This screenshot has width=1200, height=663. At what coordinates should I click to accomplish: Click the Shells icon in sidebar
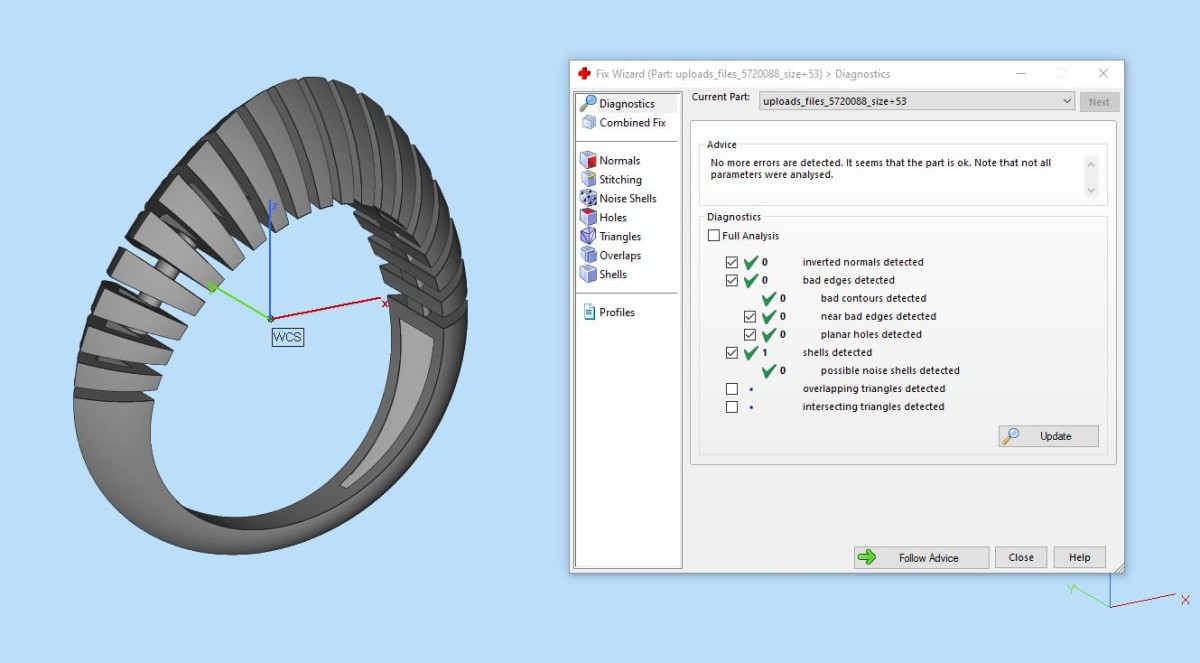(588, 274)
